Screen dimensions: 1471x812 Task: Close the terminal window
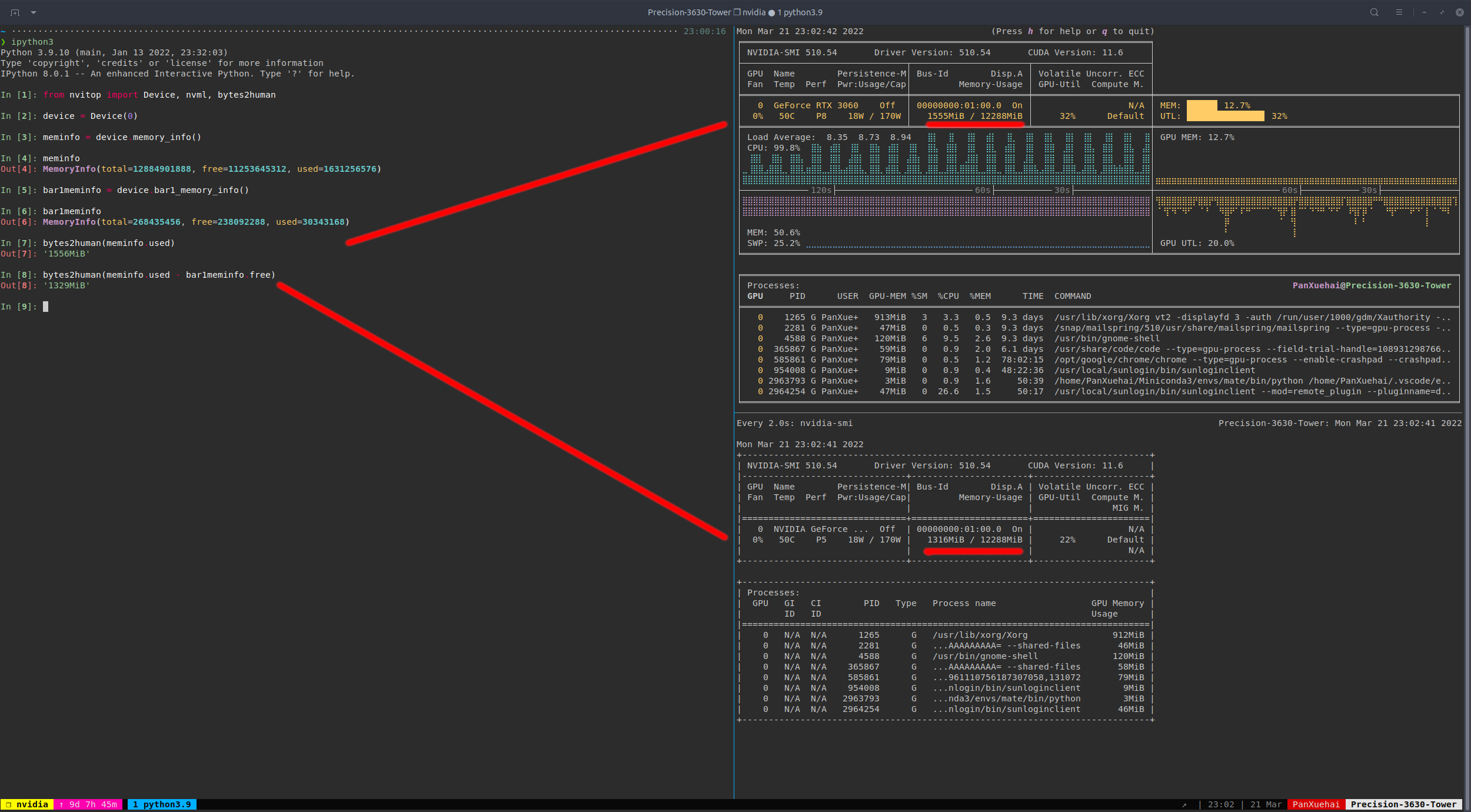[1460, 12]
